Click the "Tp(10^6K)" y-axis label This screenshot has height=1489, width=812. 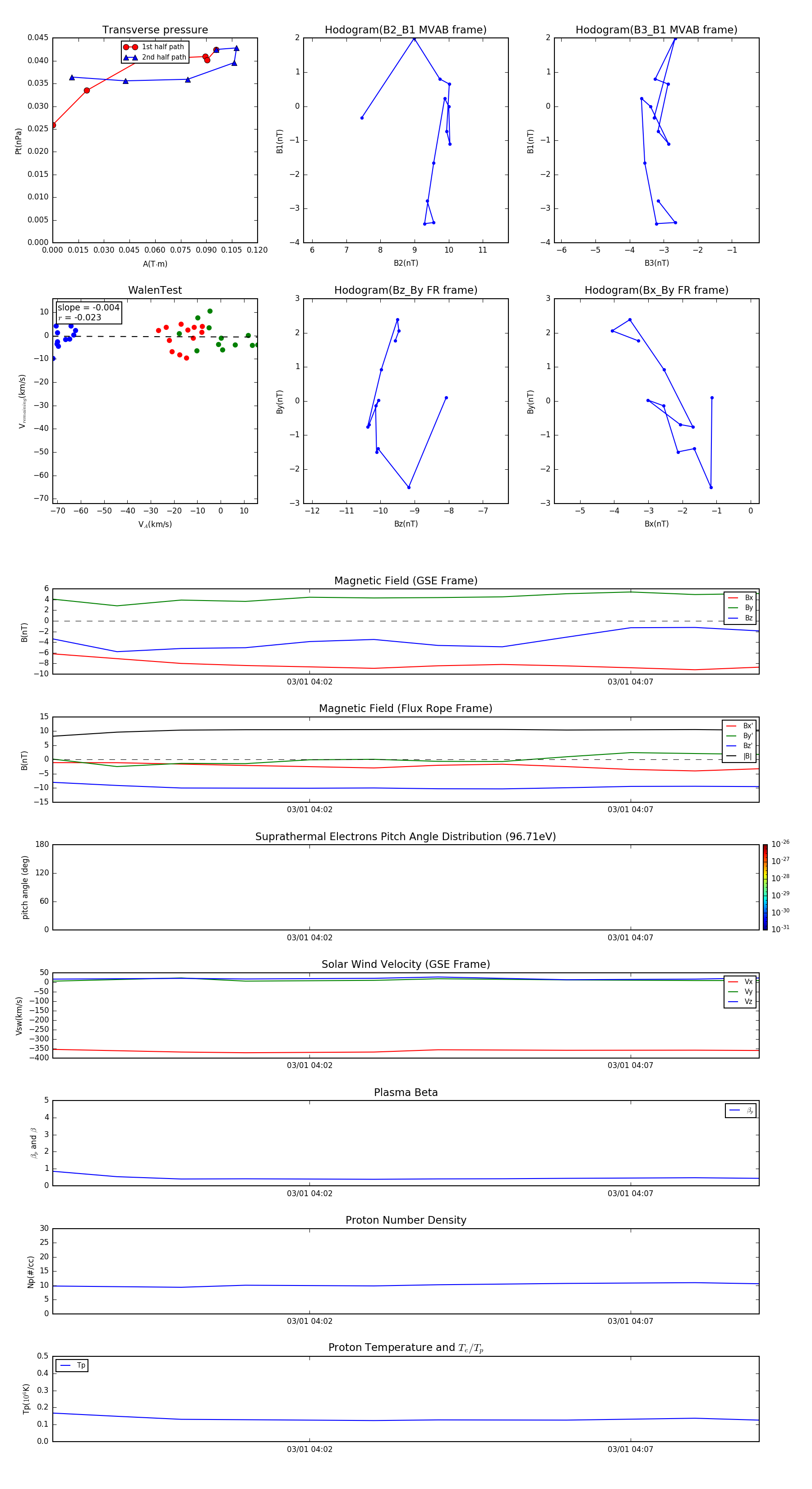[x=26, y=1399]
